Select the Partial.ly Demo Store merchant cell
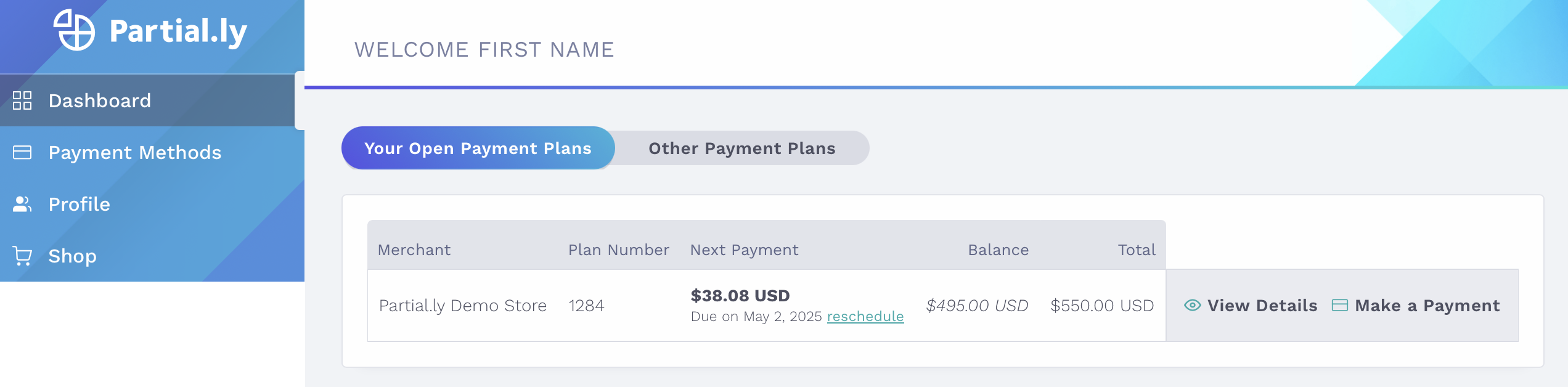 coord(462,306)
